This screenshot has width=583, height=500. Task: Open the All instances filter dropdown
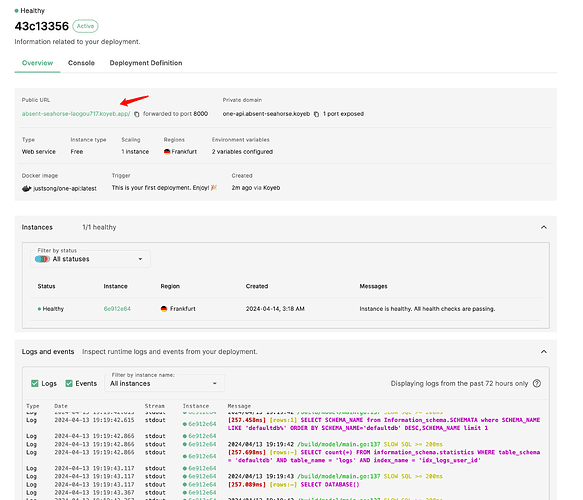tap(164, 383)
